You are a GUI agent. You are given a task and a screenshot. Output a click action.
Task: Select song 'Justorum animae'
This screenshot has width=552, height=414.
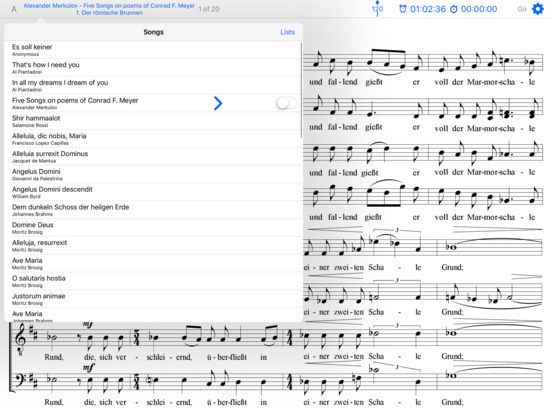coord(153,299)
